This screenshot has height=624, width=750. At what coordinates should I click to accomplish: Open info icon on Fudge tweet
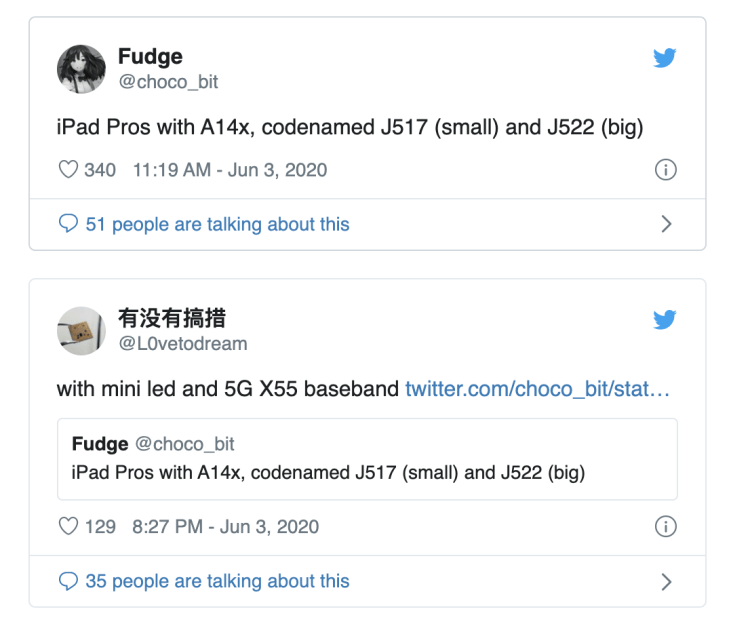pos(665,170)
